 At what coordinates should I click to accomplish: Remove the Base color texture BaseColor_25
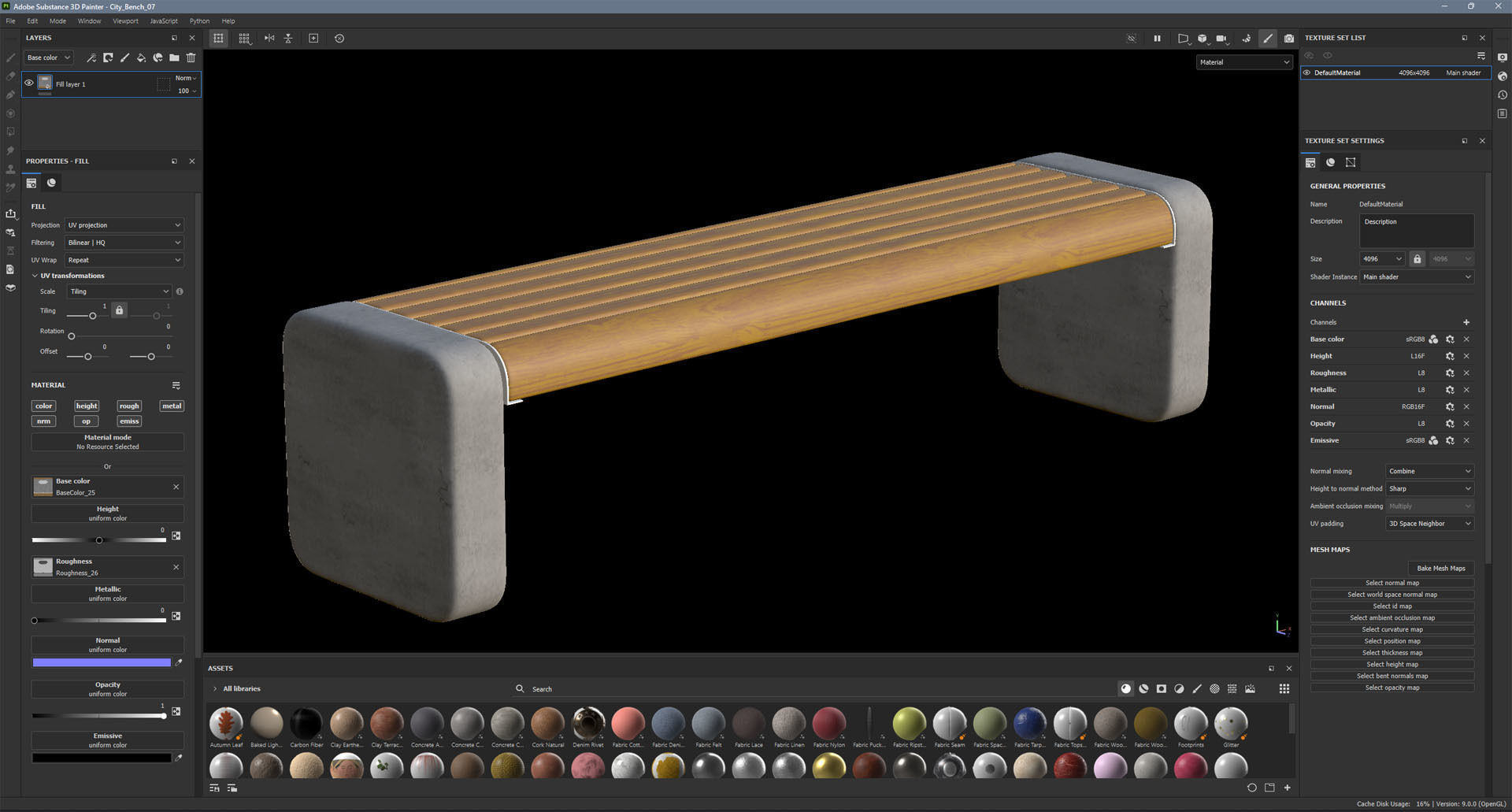(x=176, y=487)
